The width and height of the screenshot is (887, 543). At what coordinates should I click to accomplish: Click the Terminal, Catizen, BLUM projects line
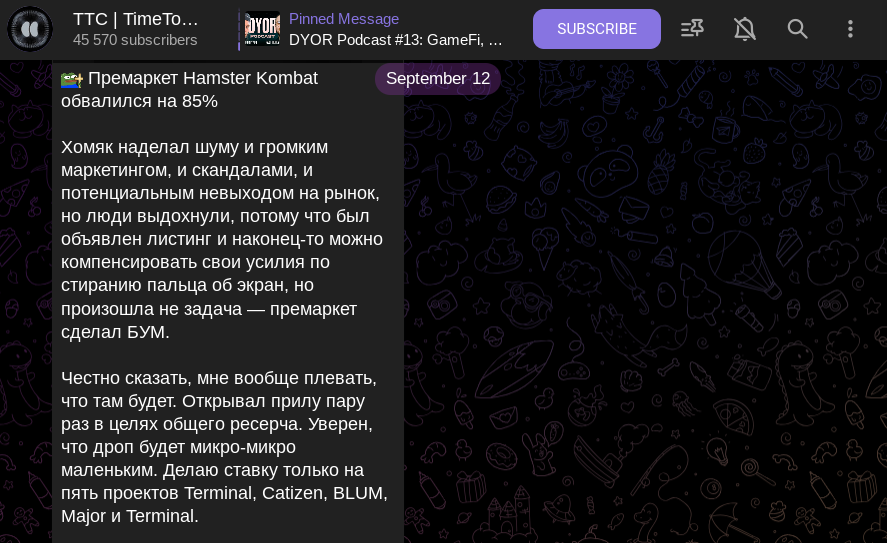click(224, 493)
